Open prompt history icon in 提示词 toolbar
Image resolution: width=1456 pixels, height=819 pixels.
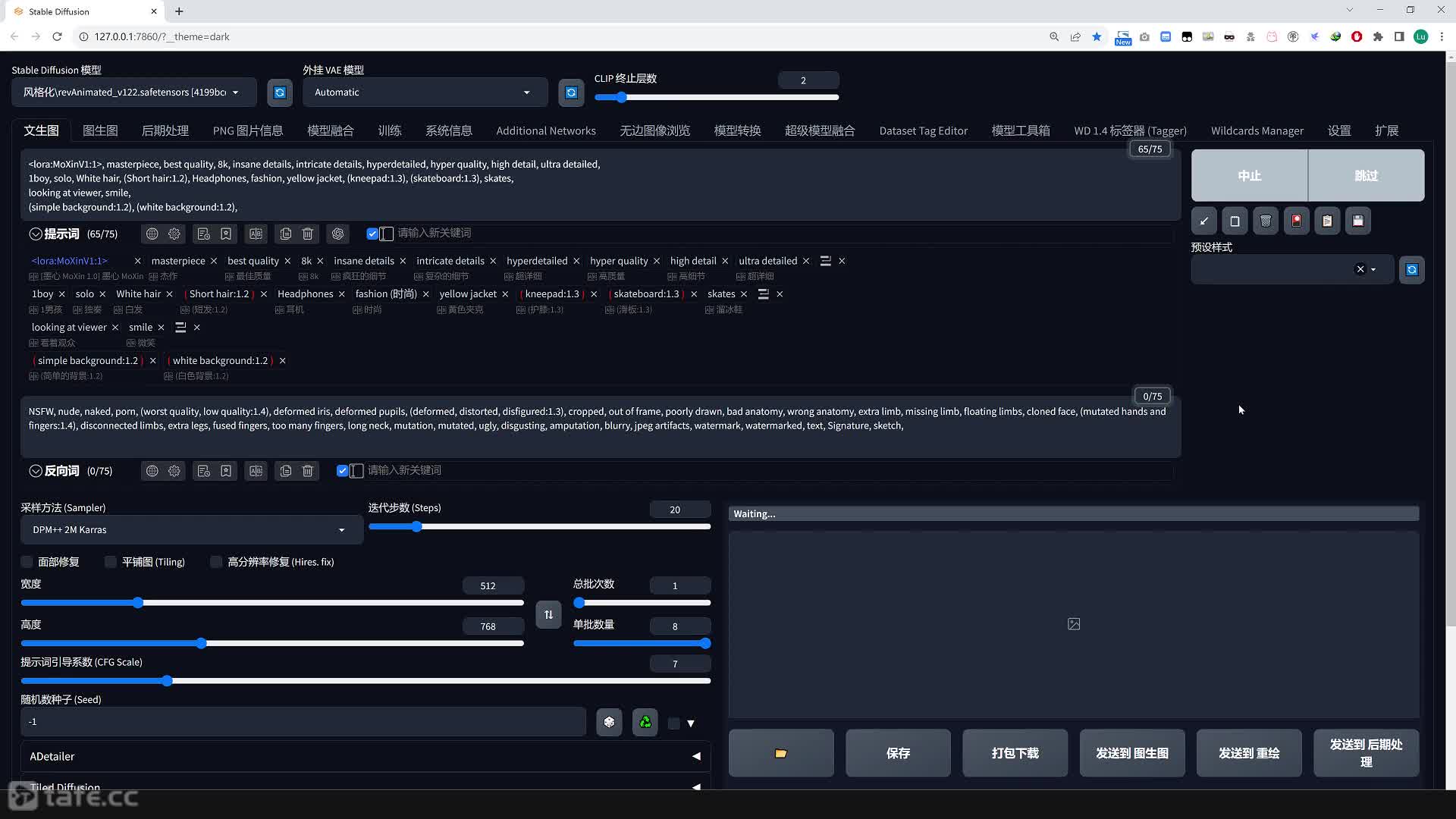pos(203,234)
